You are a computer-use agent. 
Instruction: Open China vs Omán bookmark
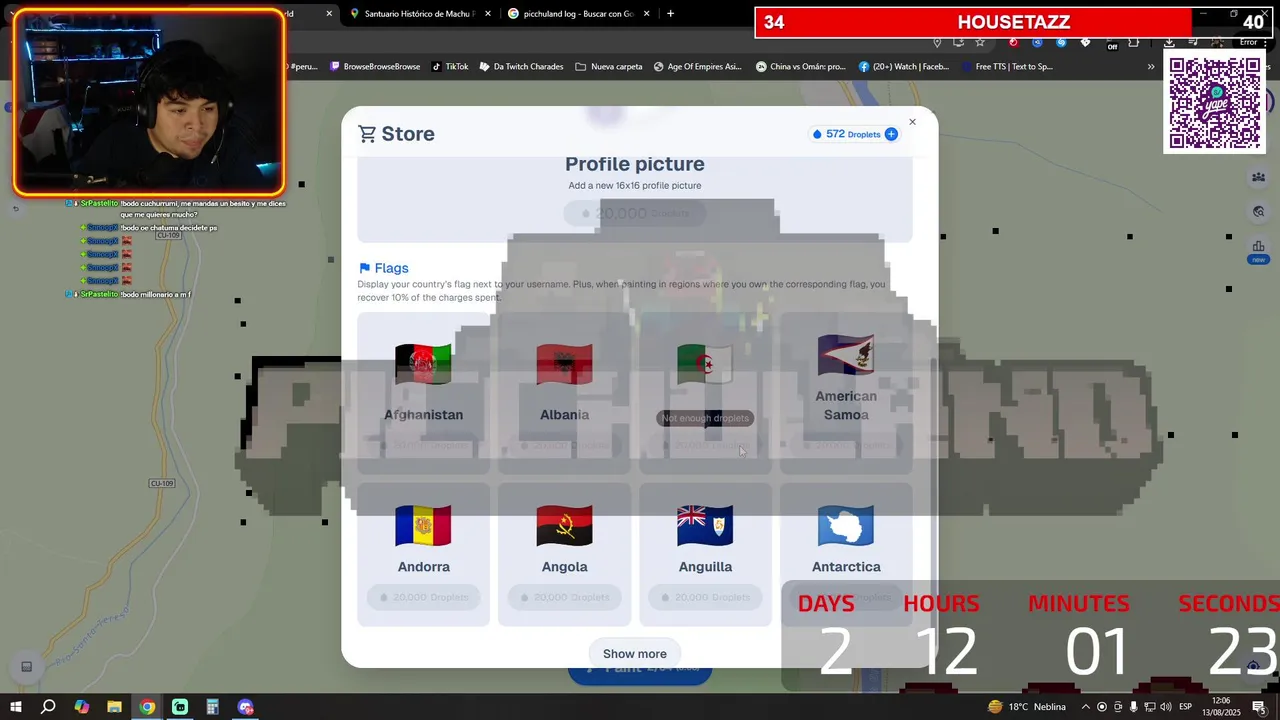800,67
